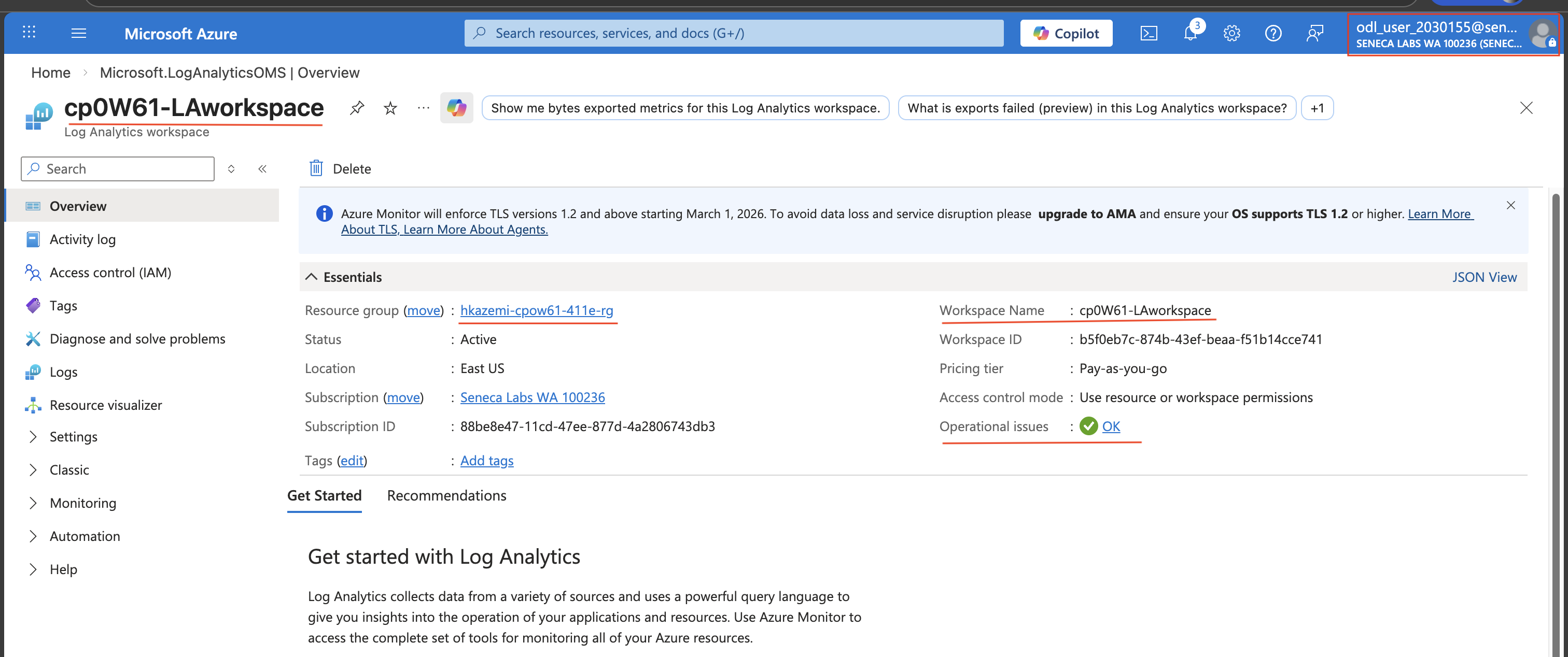Dismiss the TLS enforcement banner
Screen dimensions: 1568x657
(x=1511, y=206)
